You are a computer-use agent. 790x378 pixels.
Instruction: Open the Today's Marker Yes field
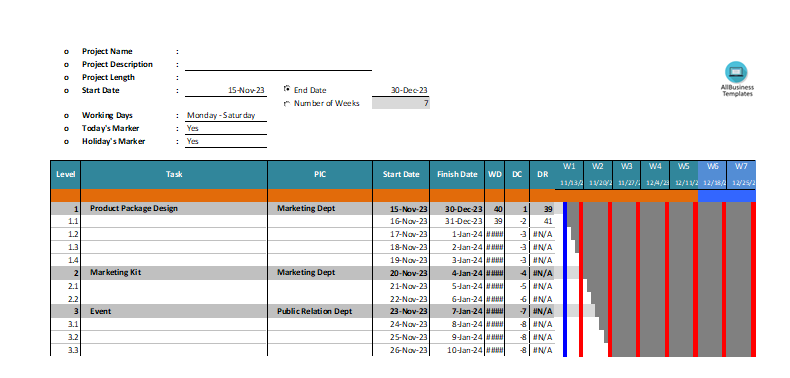point(226,129)
